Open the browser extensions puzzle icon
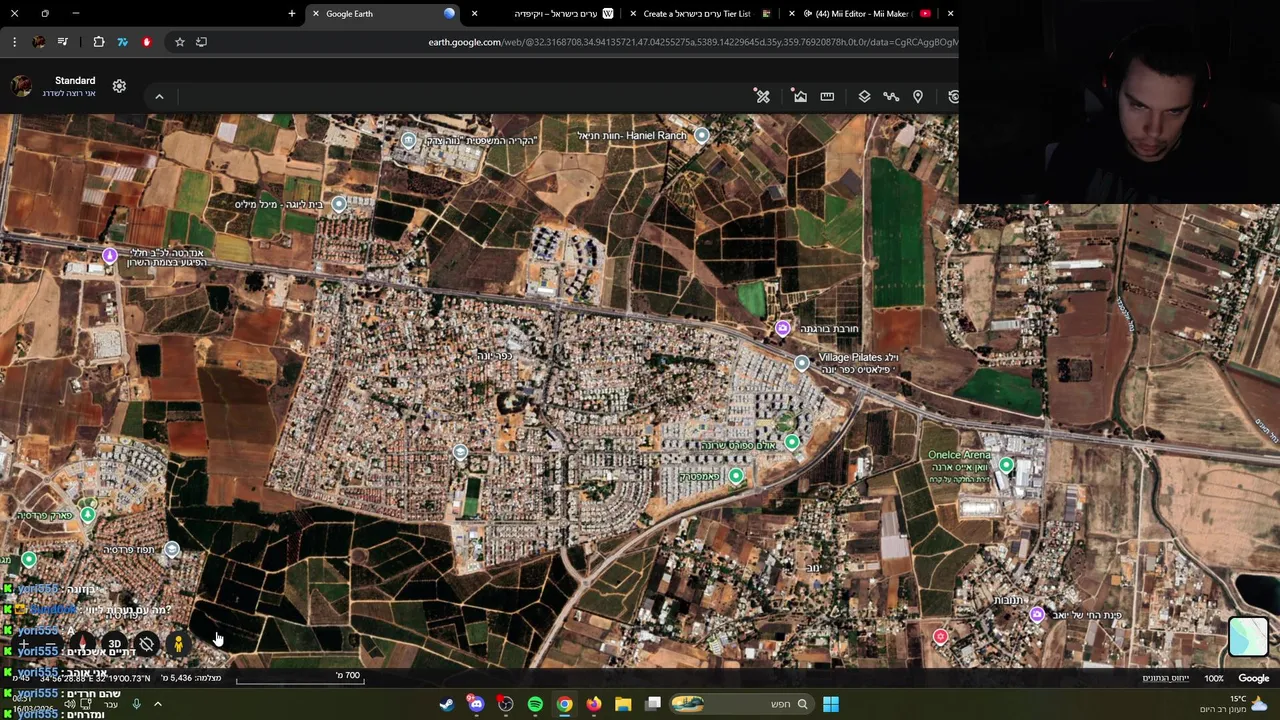The height and width of the screenshot is (720, 1280). (99, 42)
